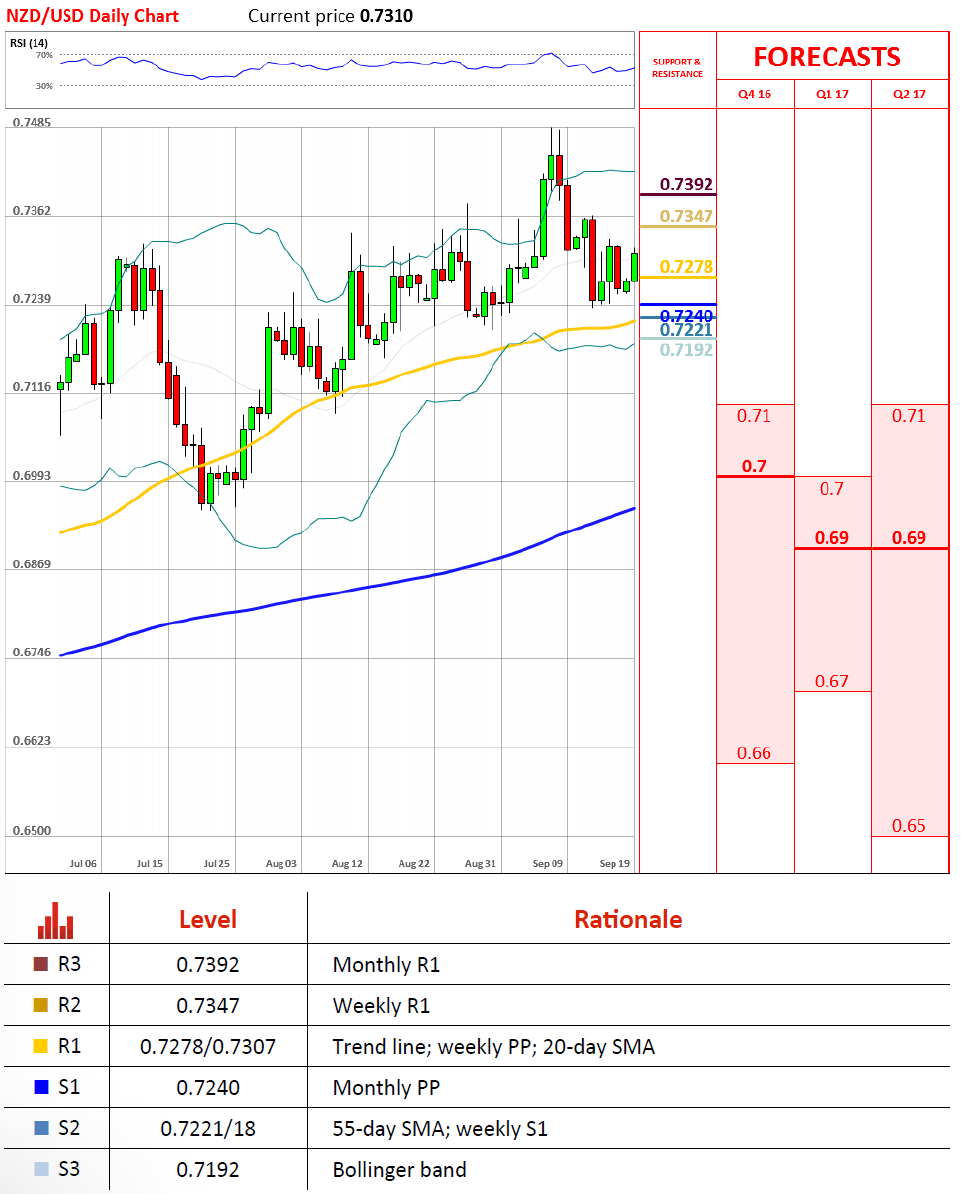Click the R2 gold color square
Screen dimensions: 964x1194
[x=41, y=1005]
